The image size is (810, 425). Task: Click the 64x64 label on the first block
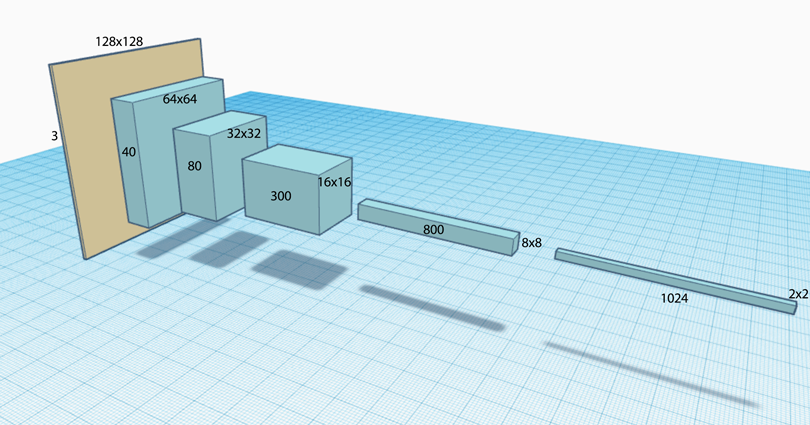tap(180, 99)
